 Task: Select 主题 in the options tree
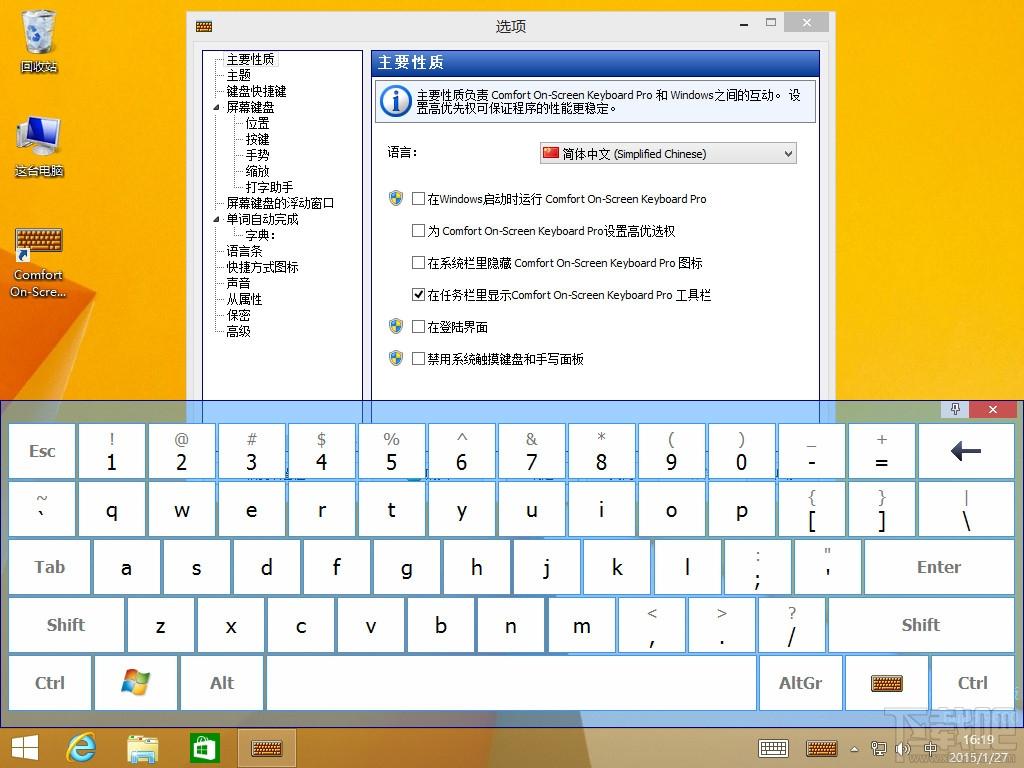point(238,75)
